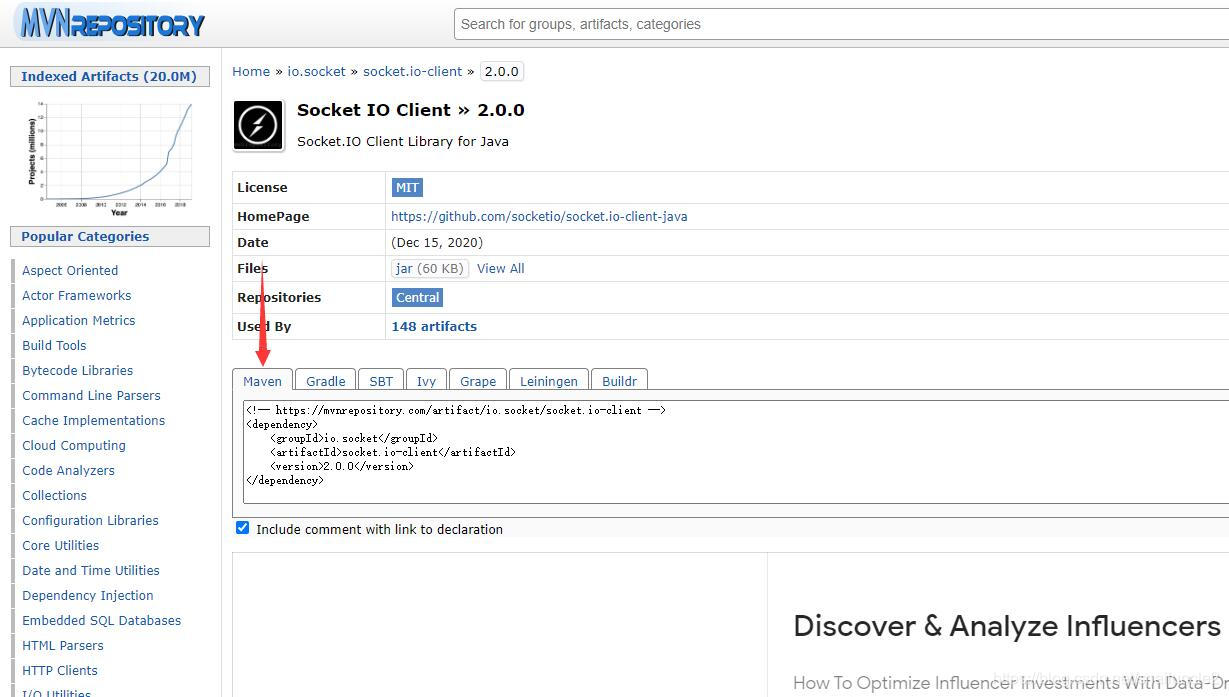The width and height of the screenshot is (1229, 697).
Task: Toggle Include comment with link checkbox
Action: [x=242, y=528]
